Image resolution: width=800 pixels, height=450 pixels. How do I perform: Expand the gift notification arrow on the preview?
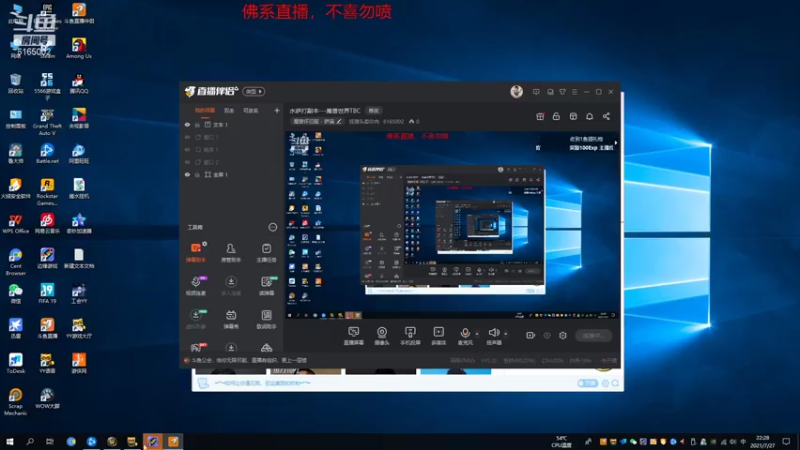pyautogui.click(x=616, y=143)
